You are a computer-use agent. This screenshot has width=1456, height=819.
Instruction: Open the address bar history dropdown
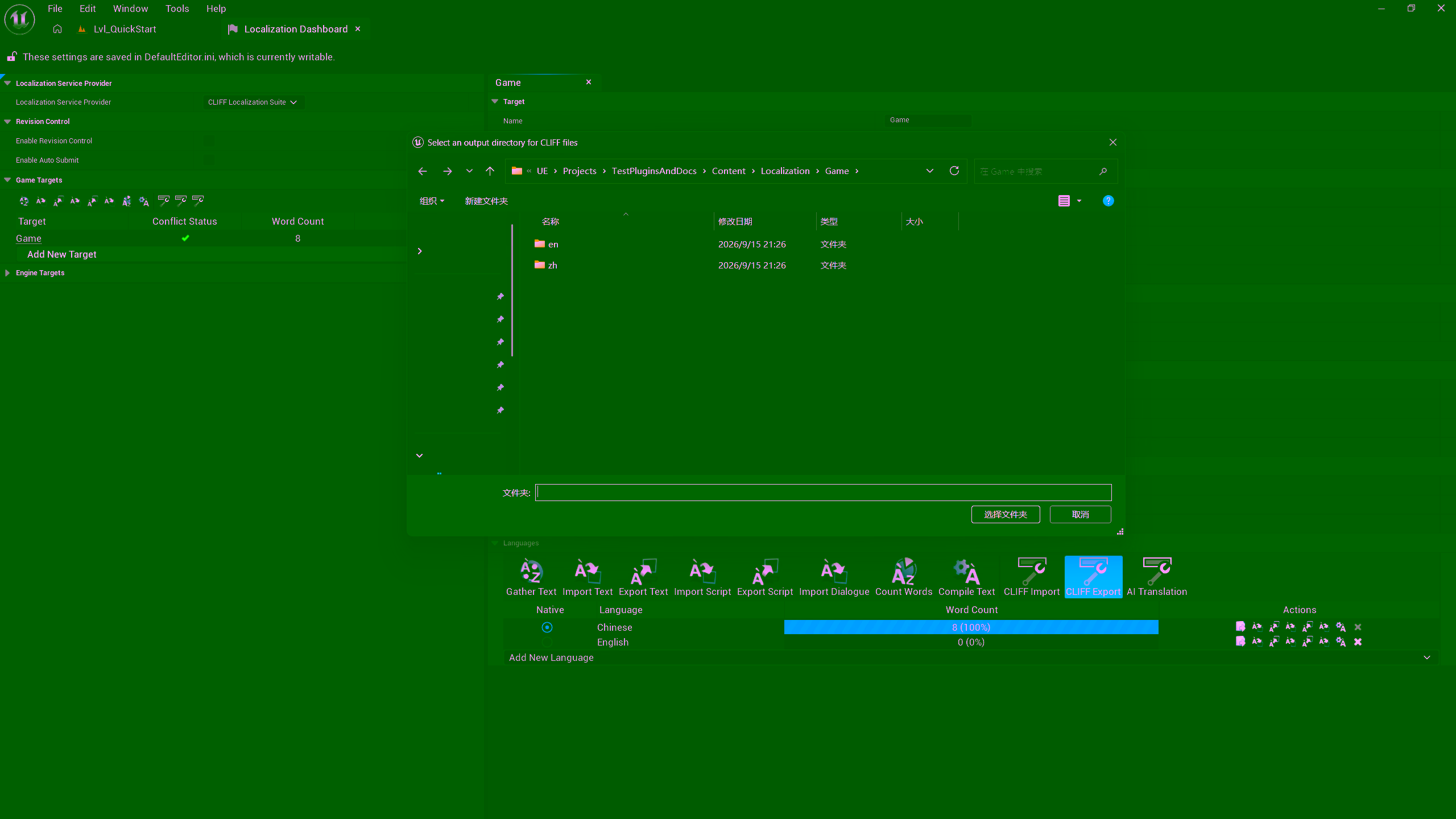click(930, 171)
